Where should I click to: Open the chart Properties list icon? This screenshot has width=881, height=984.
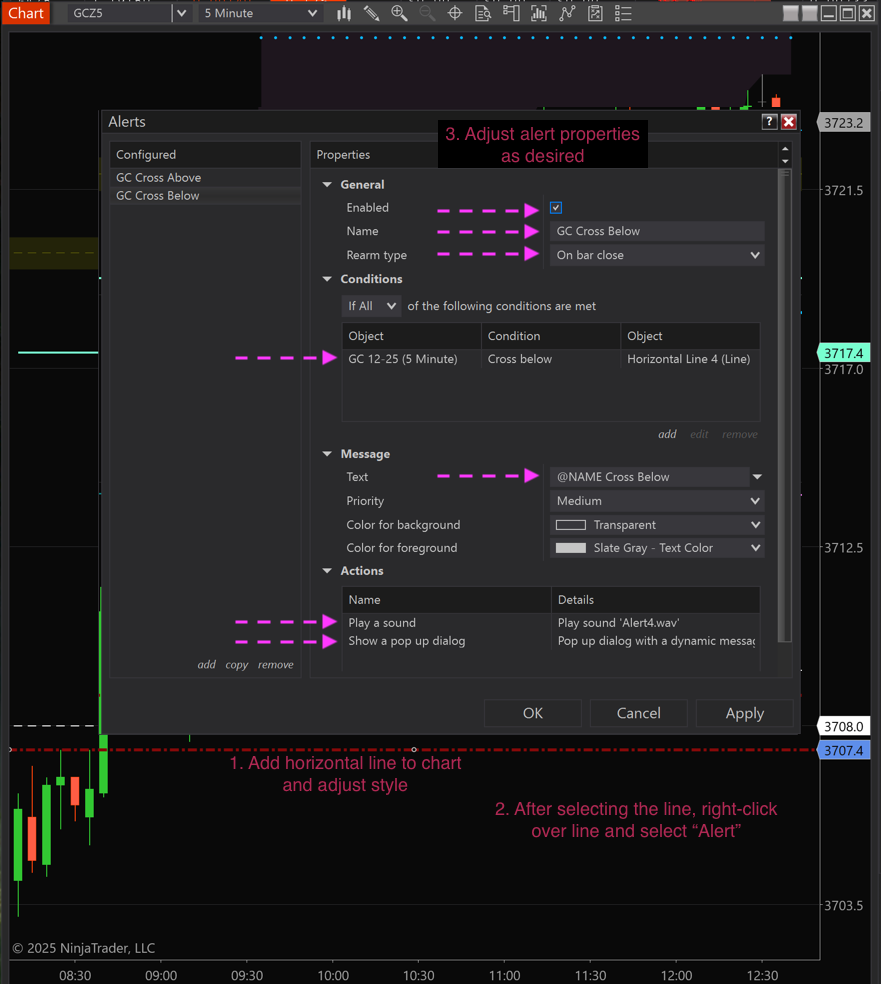[623, 13]
